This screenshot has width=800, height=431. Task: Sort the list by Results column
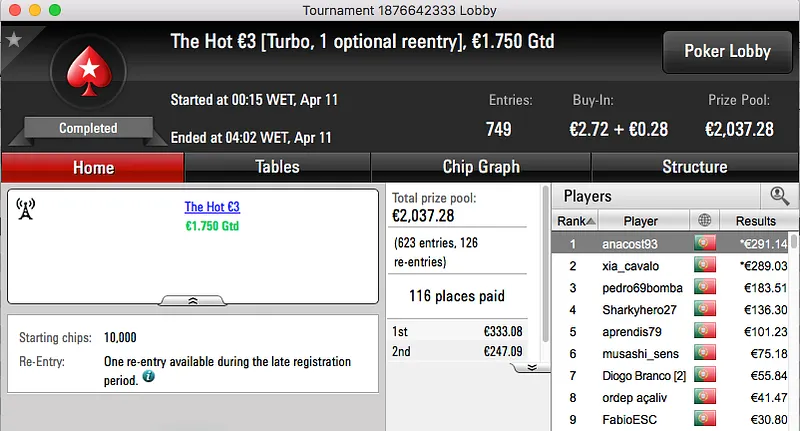click(755, 220)
